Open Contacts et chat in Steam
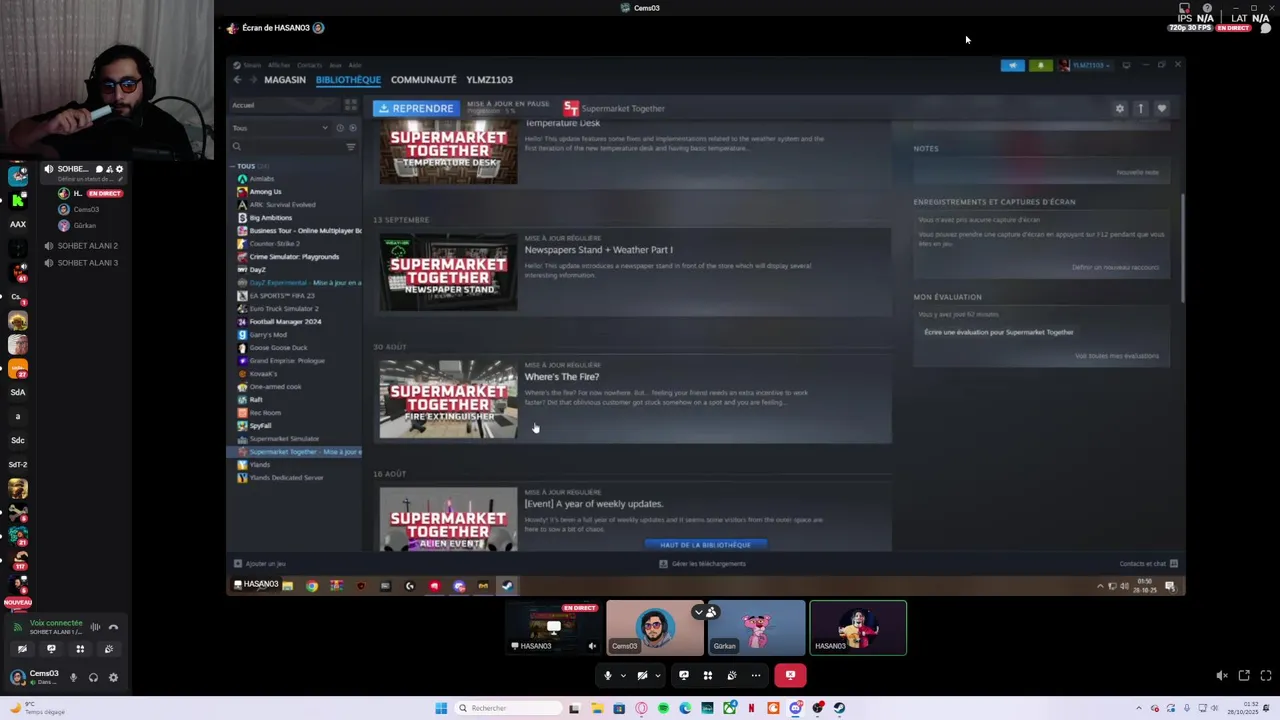This screenshot has width=1280, height=720. point(1148,564)
